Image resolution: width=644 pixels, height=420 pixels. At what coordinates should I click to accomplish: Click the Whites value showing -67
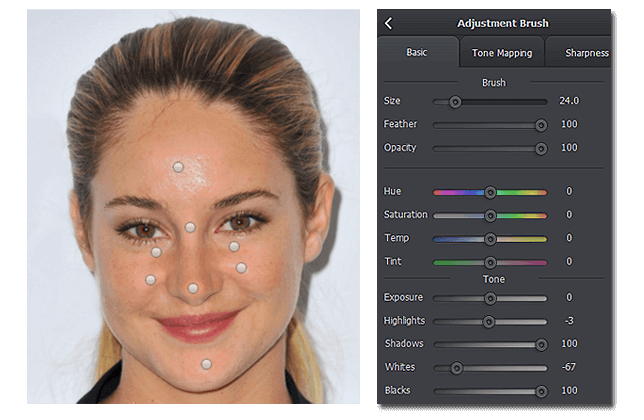568,368
